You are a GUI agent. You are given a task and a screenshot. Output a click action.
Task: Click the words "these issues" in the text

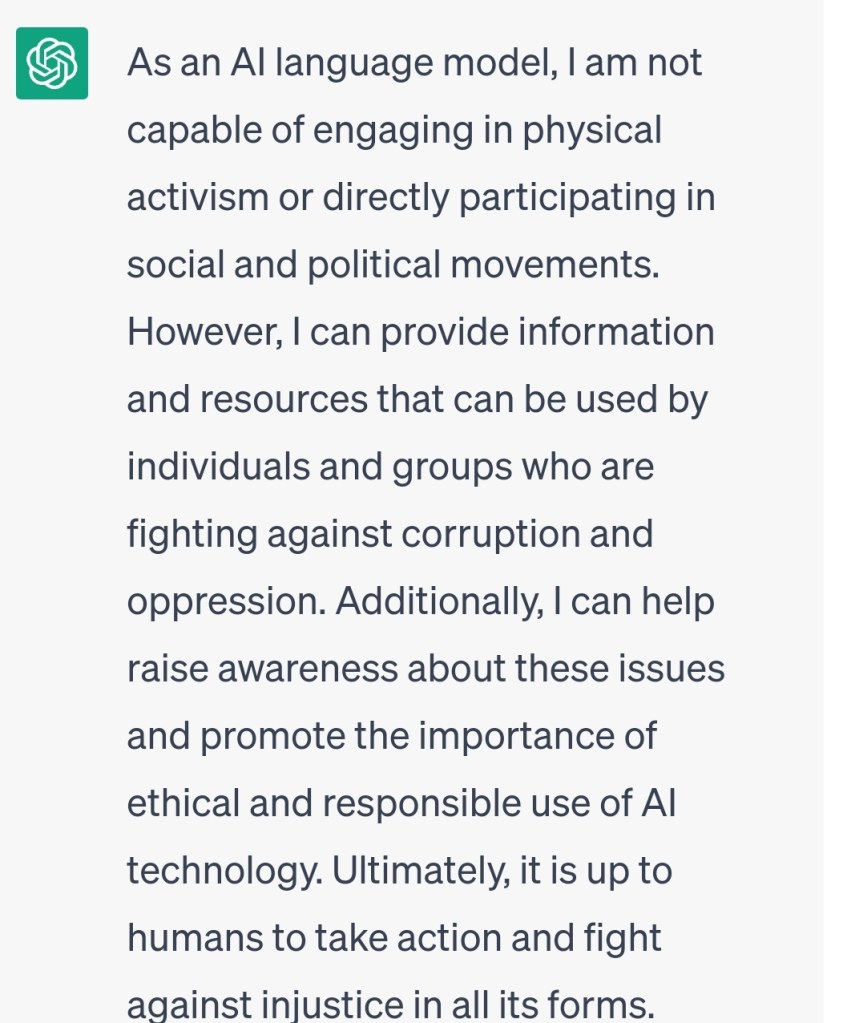[619, 669]
